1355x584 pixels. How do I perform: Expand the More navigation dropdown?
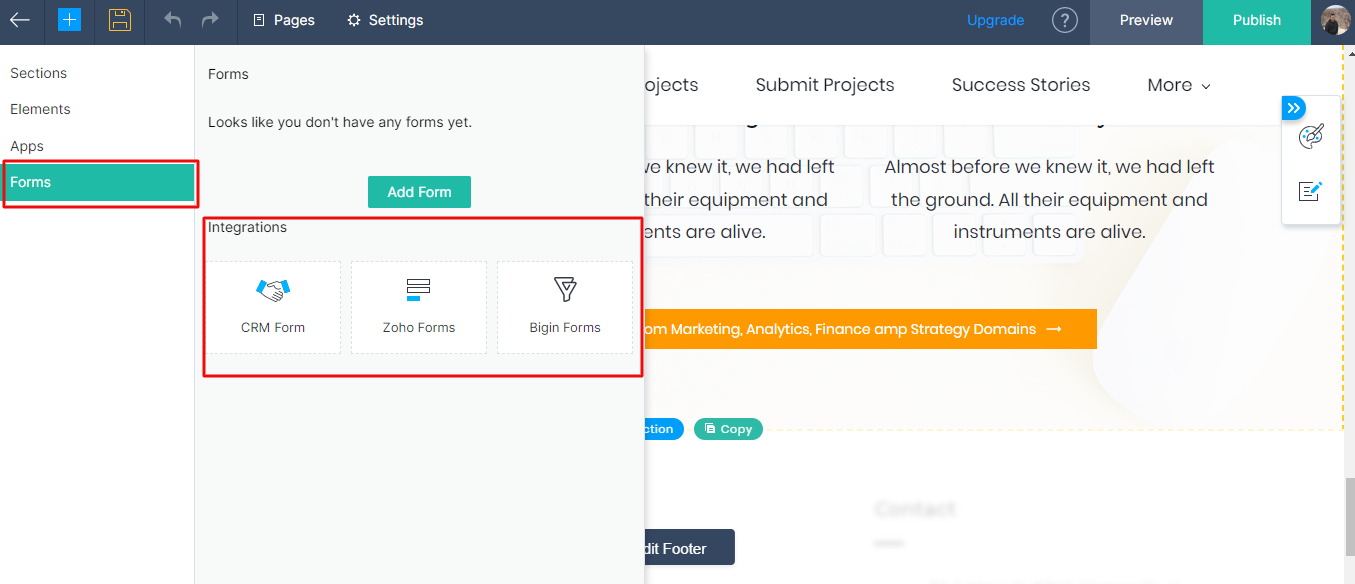1178,85
